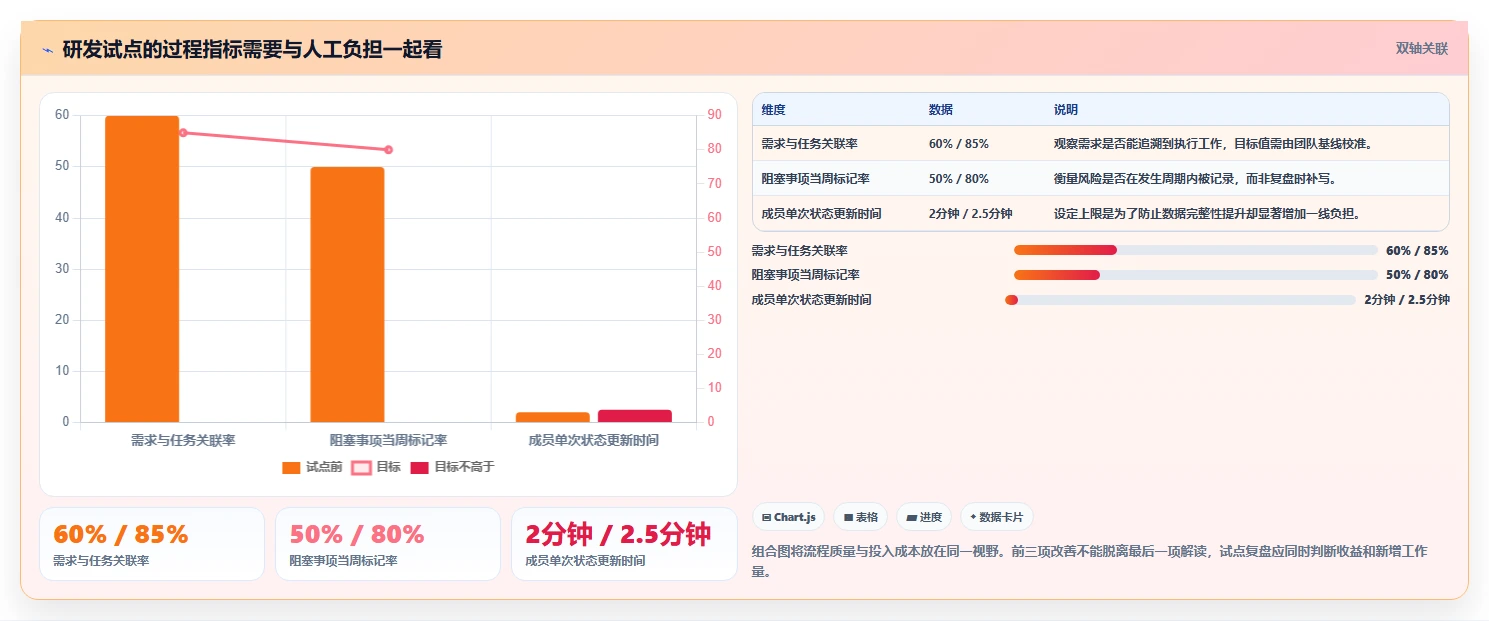Click the crimson 目标不高于 legend color box
1489x621 pixels.
coord(419,467)
